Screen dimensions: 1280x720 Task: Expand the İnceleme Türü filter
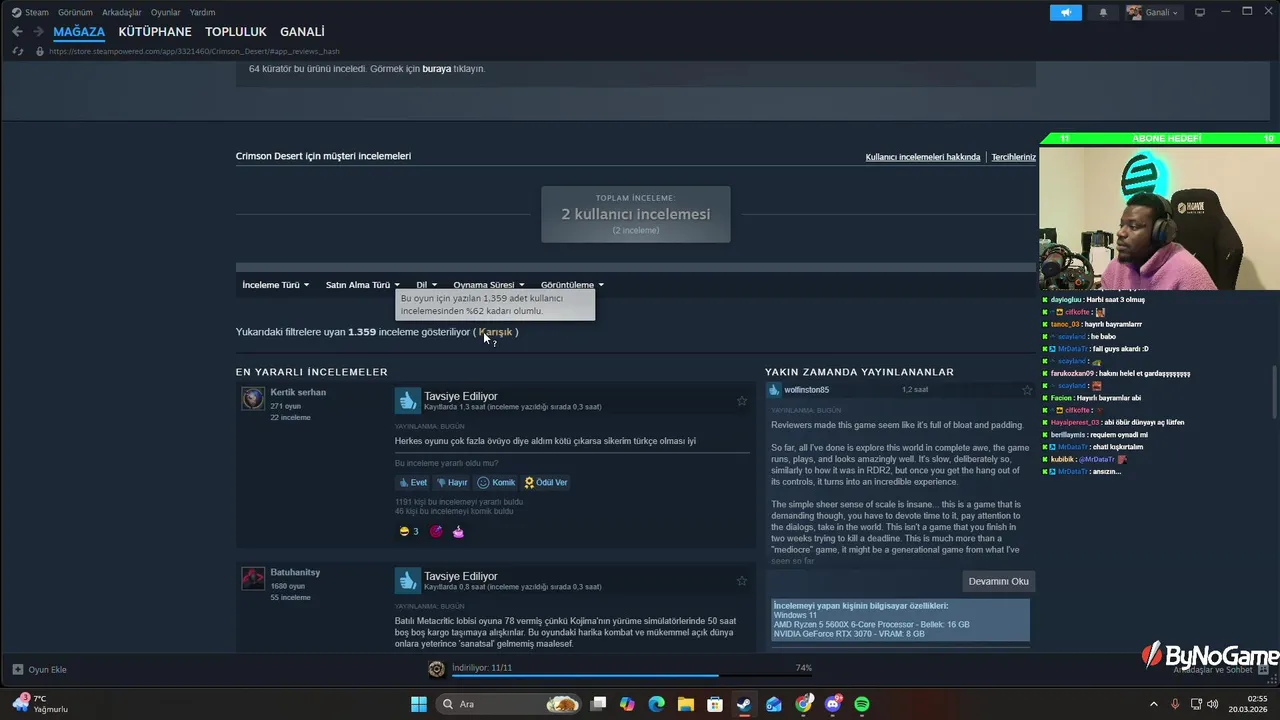275,285
